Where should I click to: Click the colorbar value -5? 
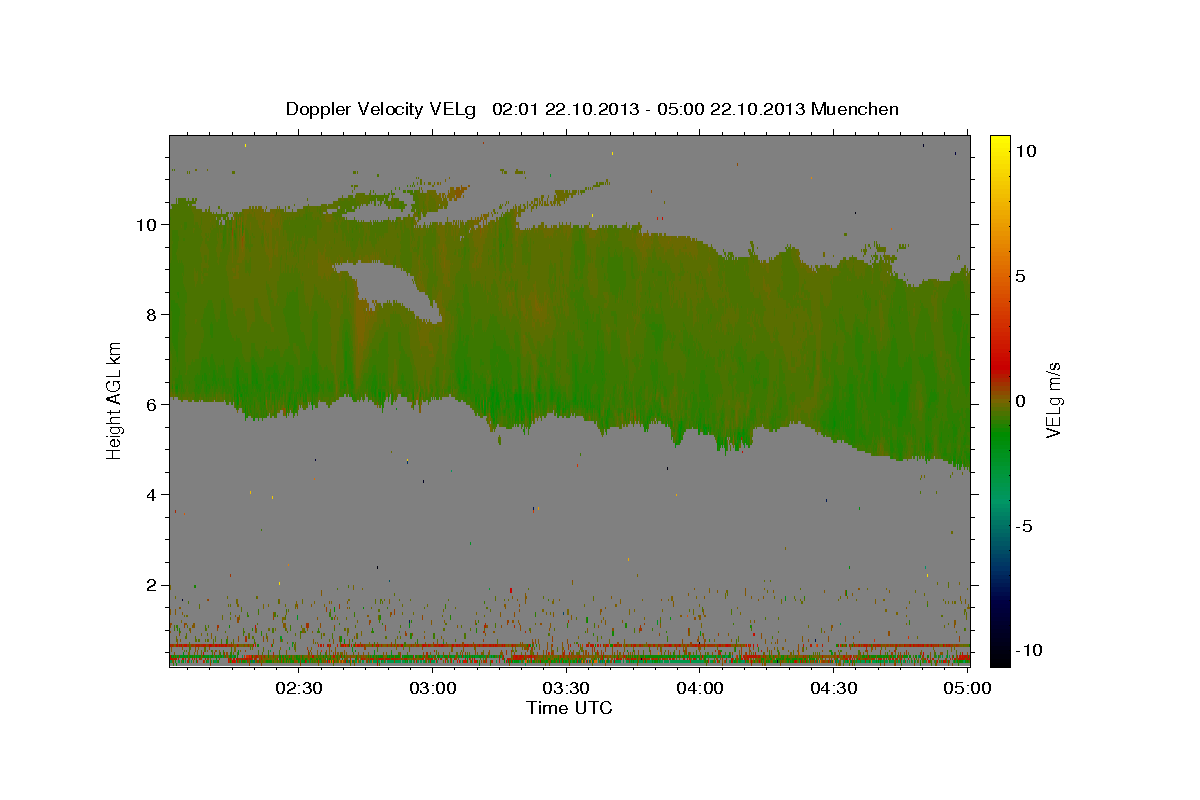click(1024, 525)
